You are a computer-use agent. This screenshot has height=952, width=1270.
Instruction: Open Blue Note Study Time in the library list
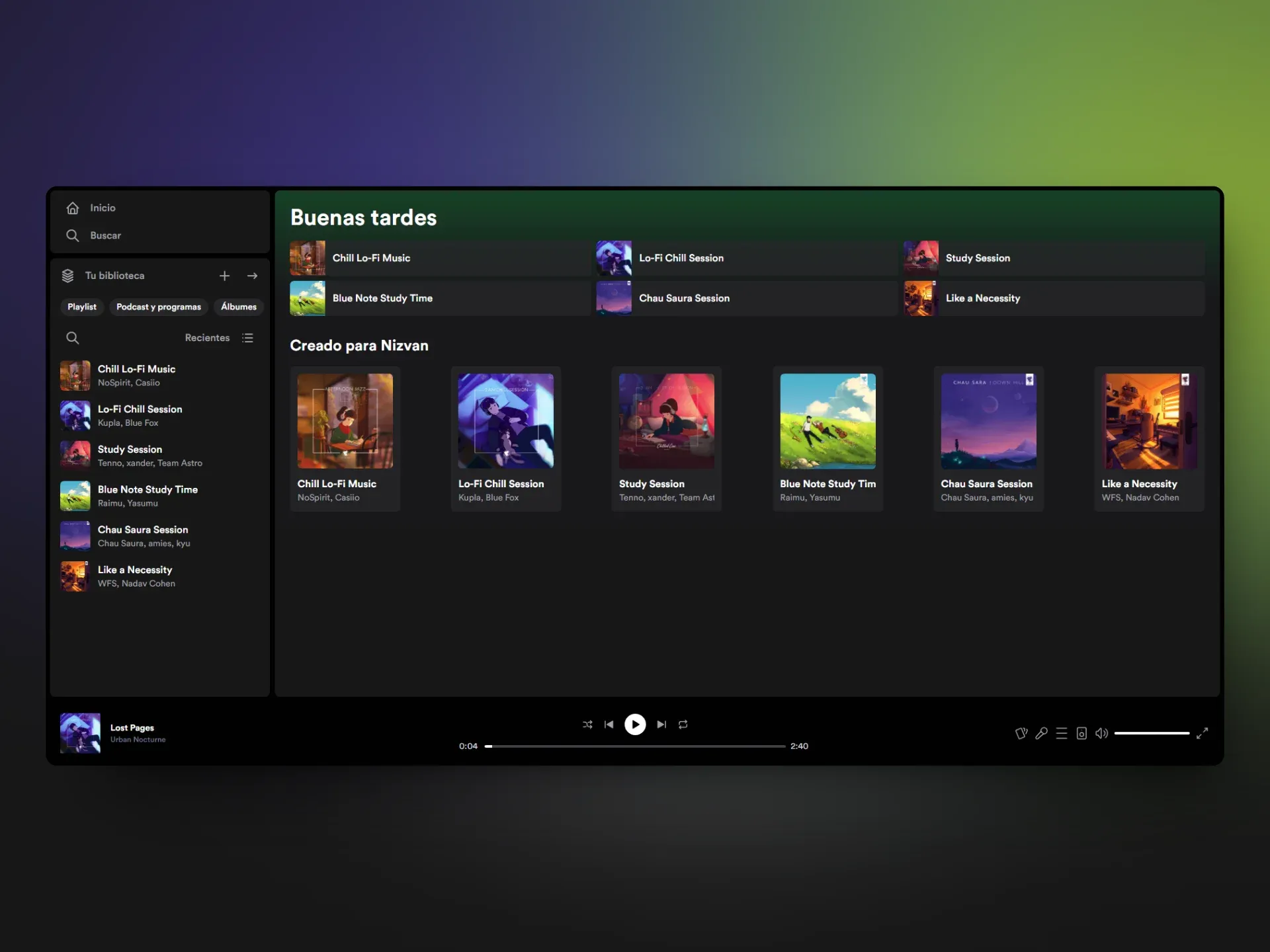(160, 496)
